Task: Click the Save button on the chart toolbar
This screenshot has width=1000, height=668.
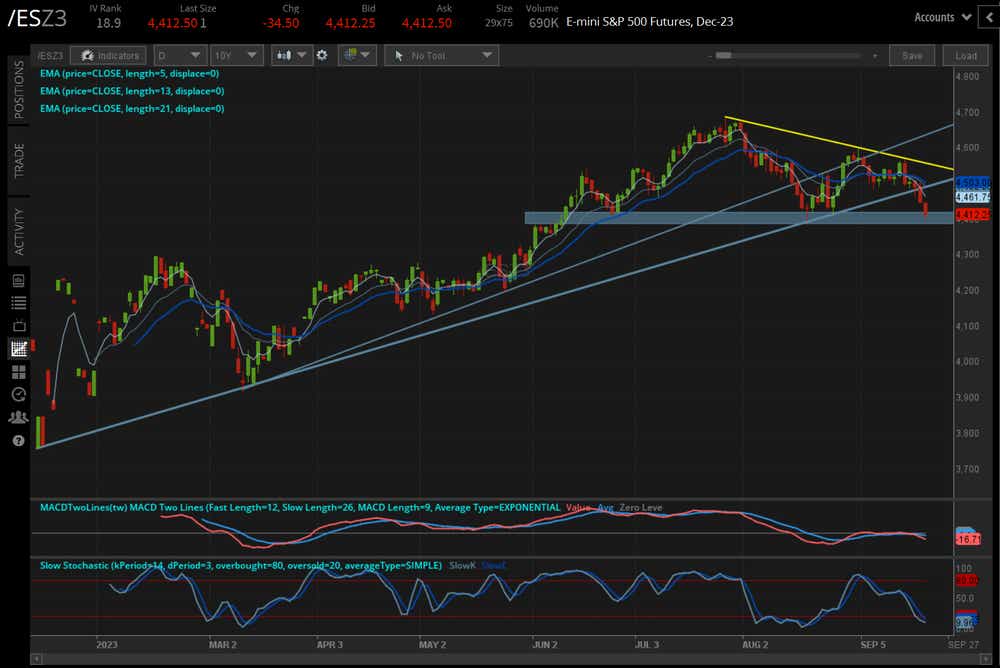Action: click(911, 55)
